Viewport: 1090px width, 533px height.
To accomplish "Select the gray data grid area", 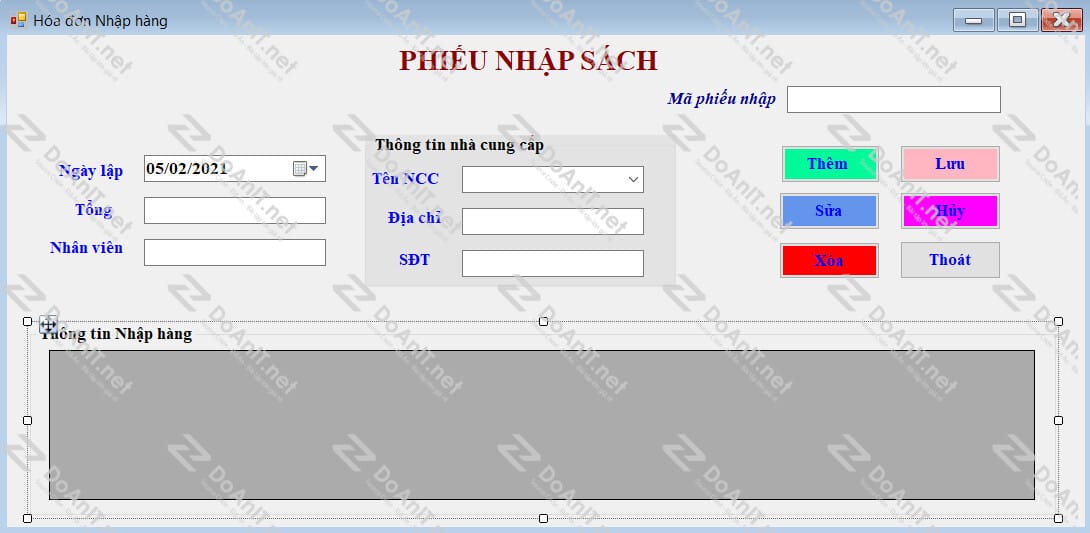I will click(542, 425).
